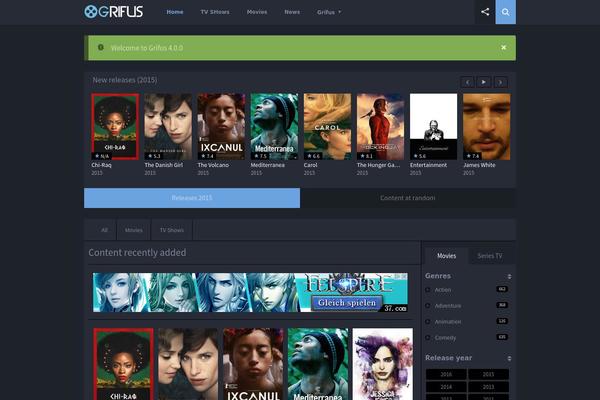
Task: Select the Comedy genre radio
Action: pyautogui.click(x=428, y=338)
